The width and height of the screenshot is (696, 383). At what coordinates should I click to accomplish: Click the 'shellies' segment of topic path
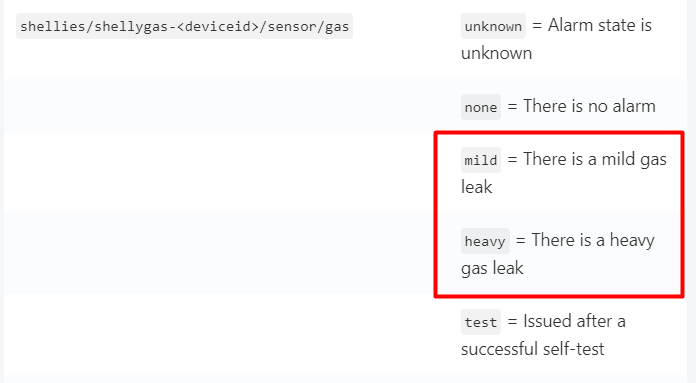click(x=53, y=27)
